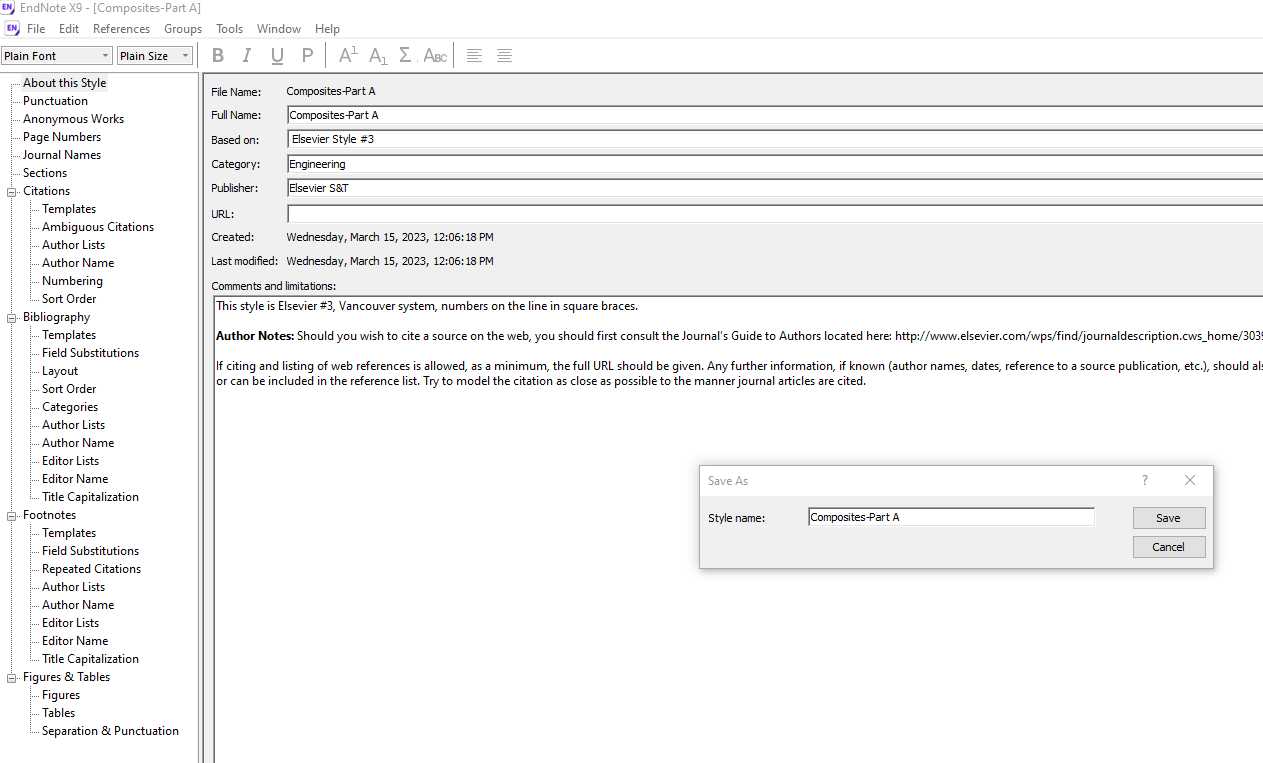Open the Edit menu
Viewport: 1263px width, 763px height.
pos(69,29)
